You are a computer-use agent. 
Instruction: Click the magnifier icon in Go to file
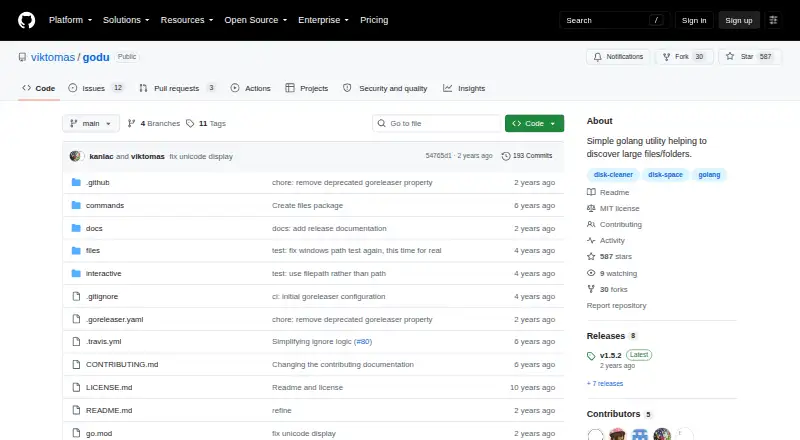pos(381,124)
